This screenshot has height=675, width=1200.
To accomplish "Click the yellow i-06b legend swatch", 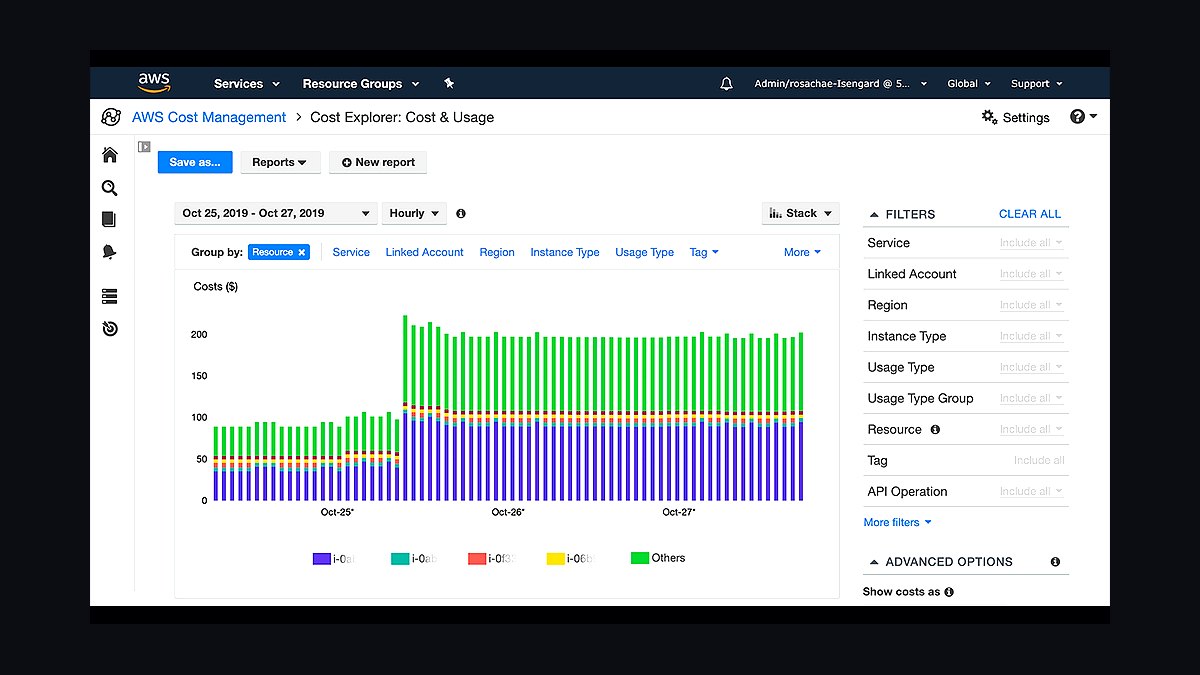I will coord(556,559).
